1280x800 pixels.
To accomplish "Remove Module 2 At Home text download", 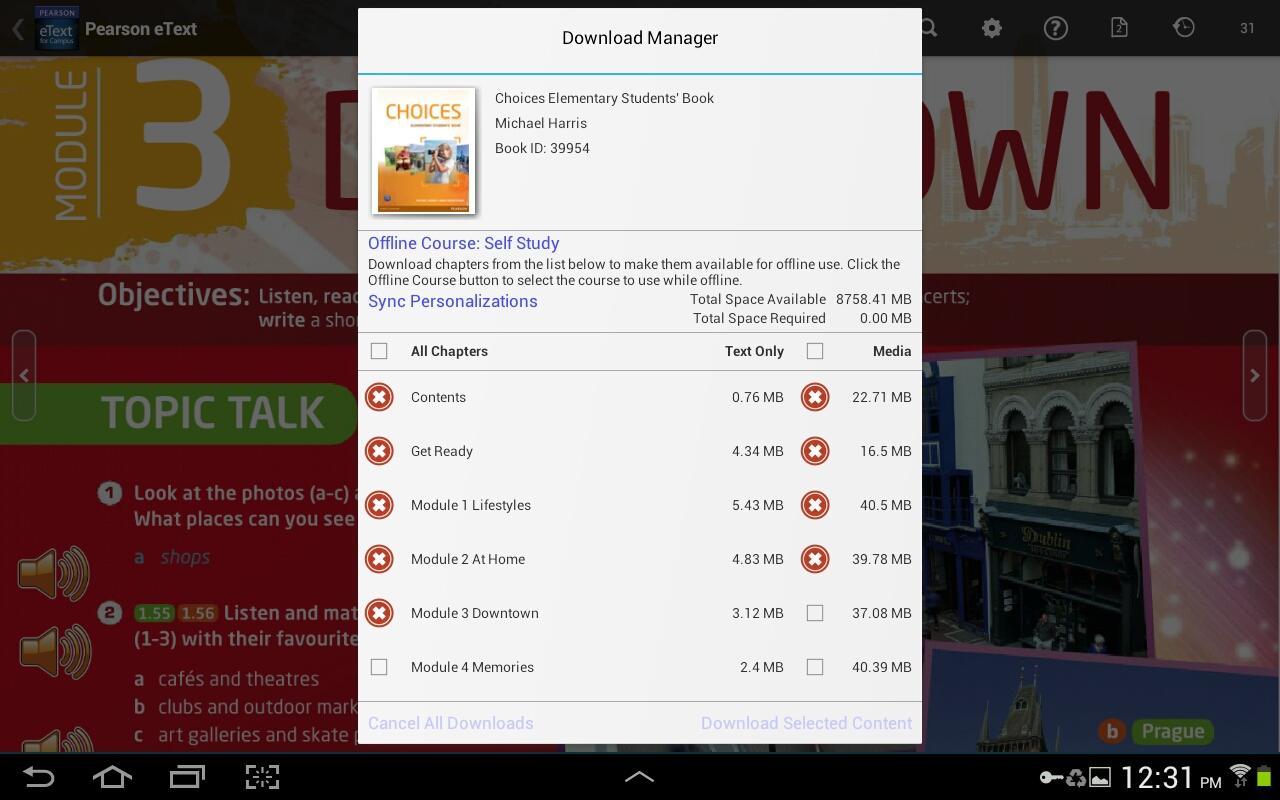I will pos(379,559).
